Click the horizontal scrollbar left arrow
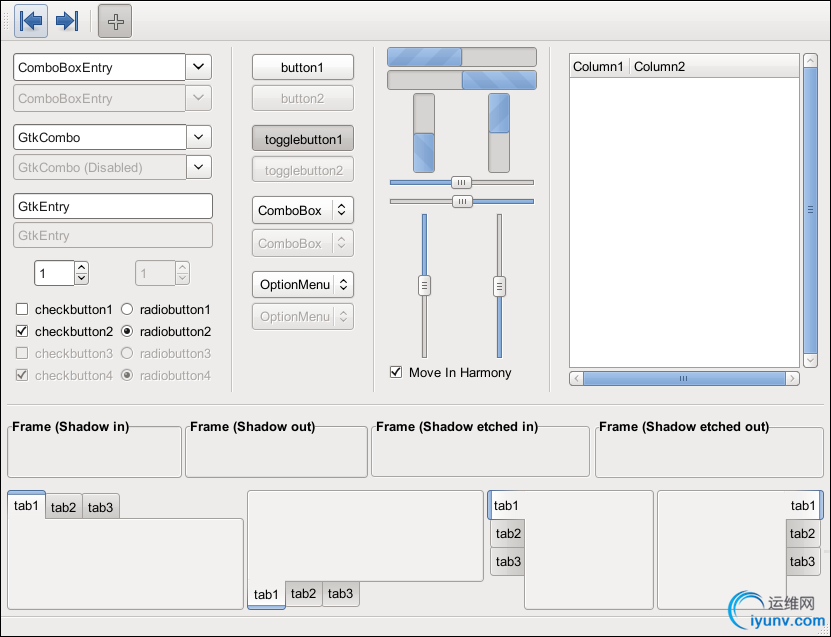831x637 pixels. click(577, 378)
